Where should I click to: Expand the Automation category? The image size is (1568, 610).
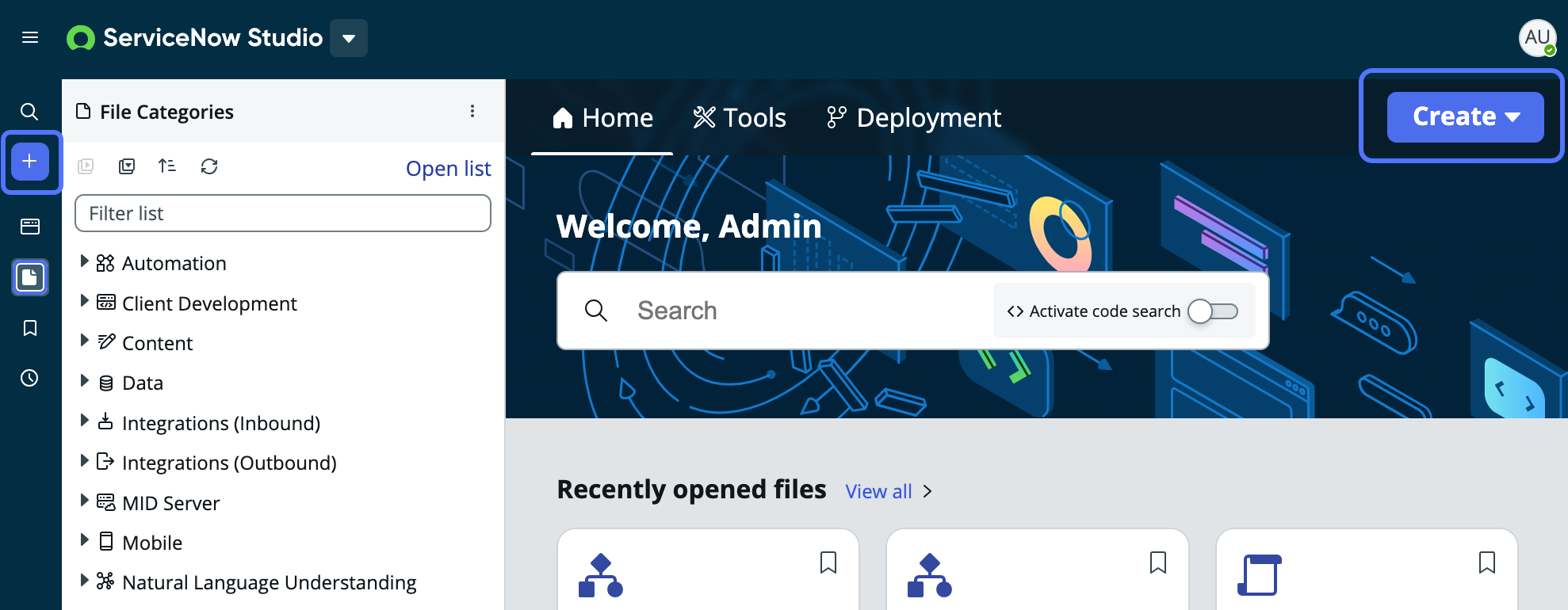84,261
